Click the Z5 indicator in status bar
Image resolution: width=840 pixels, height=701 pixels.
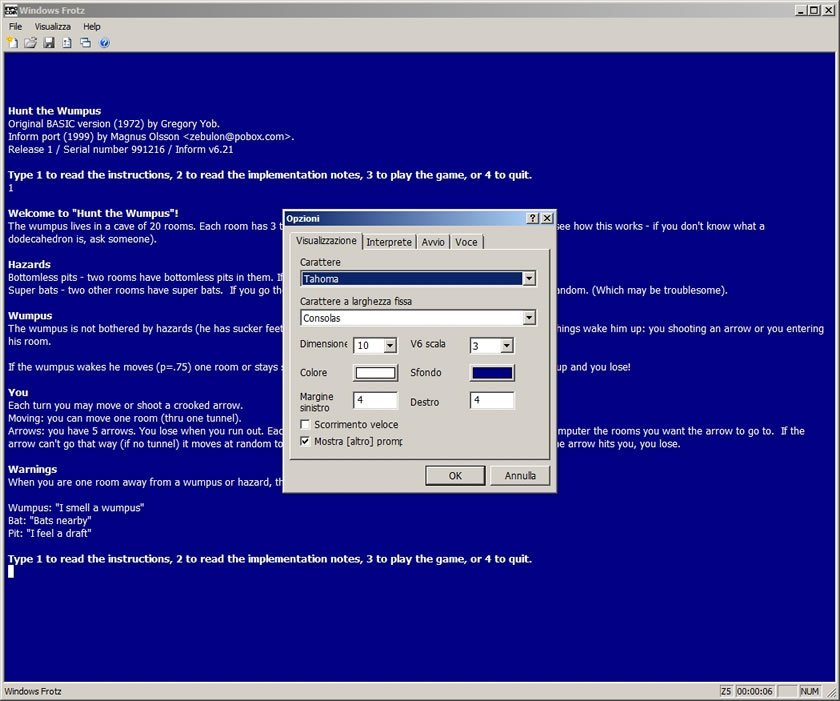tap(726, 691)
